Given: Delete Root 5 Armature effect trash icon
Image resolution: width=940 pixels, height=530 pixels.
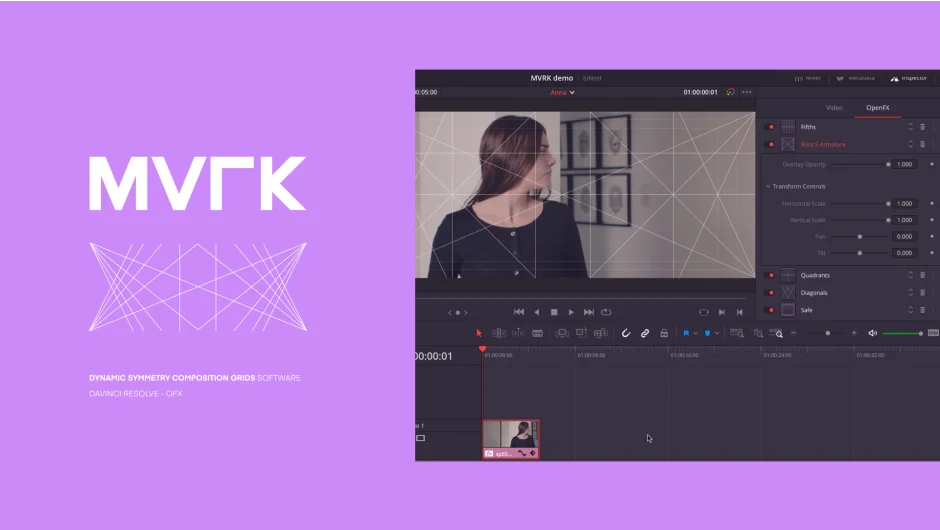Looking at the screenshot, I should 923,144.
